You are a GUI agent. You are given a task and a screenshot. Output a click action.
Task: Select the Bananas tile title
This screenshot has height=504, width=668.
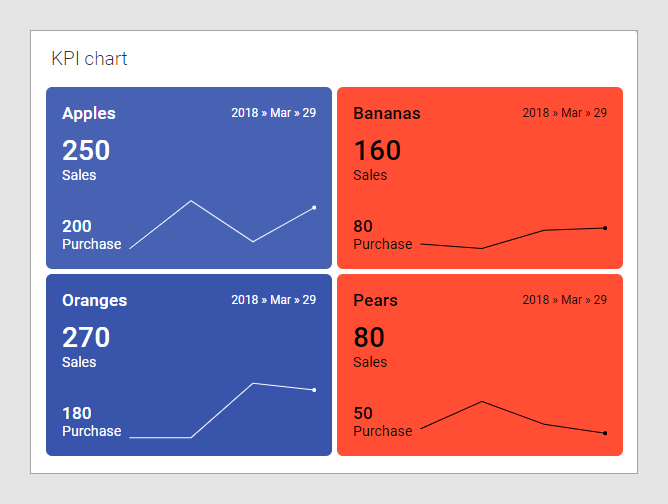(x=387, y=113)
